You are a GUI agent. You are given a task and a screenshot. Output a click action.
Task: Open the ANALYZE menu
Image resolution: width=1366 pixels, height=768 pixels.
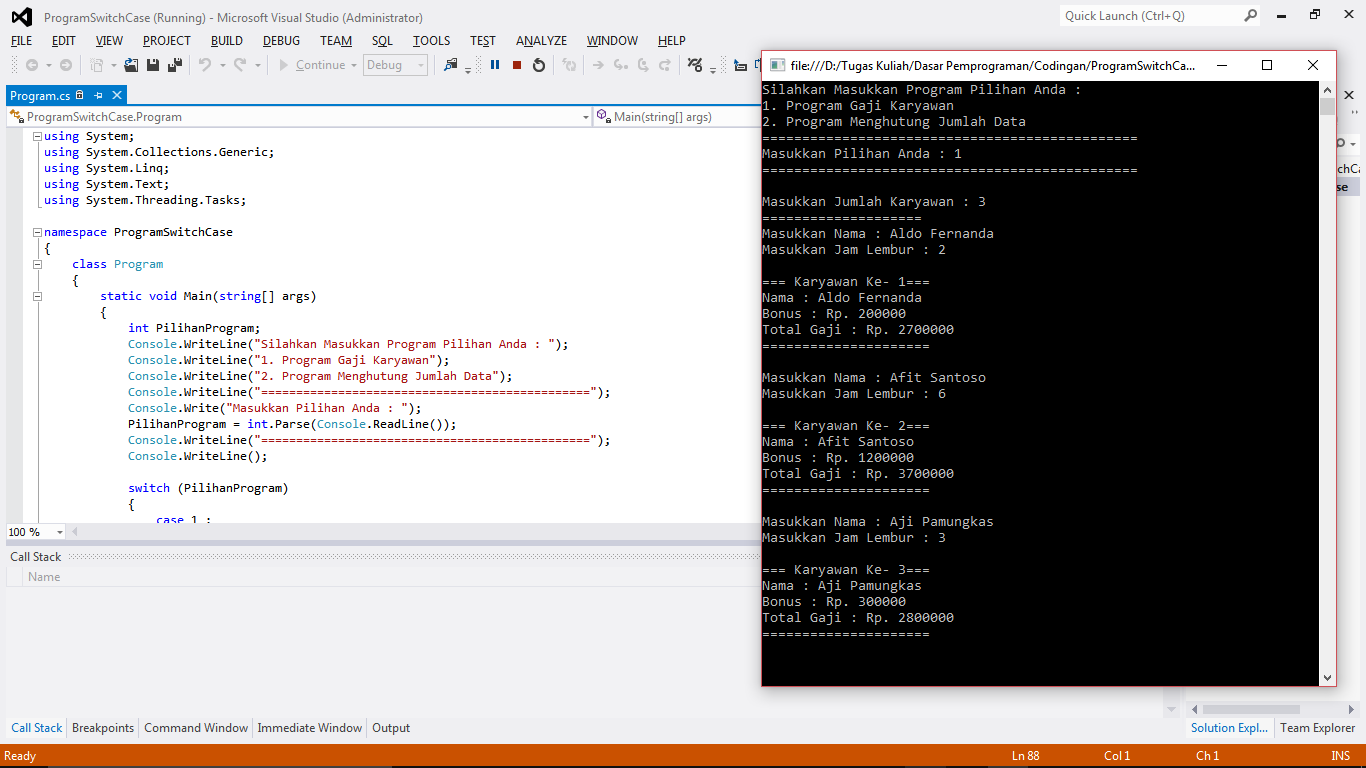[541, 41]
